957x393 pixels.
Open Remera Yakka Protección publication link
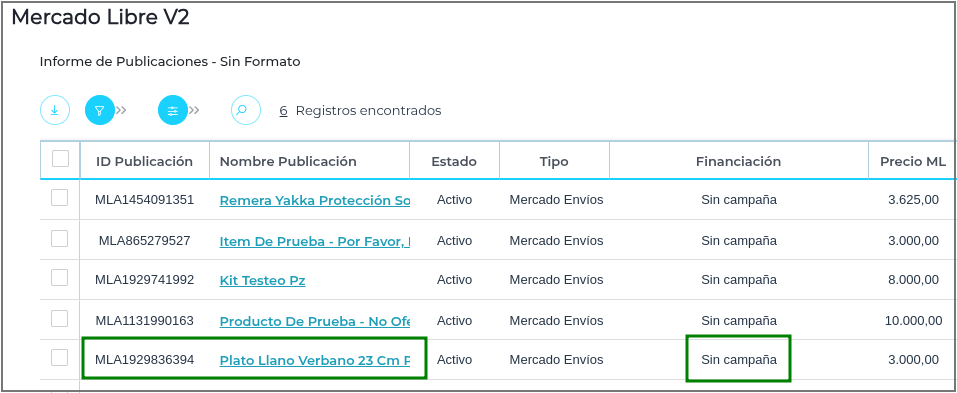315,200
